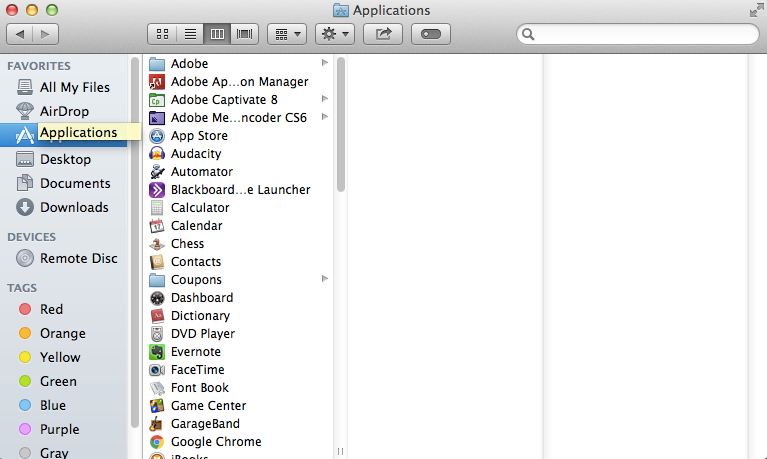Select the GarageBand icon

coord(157,424)
